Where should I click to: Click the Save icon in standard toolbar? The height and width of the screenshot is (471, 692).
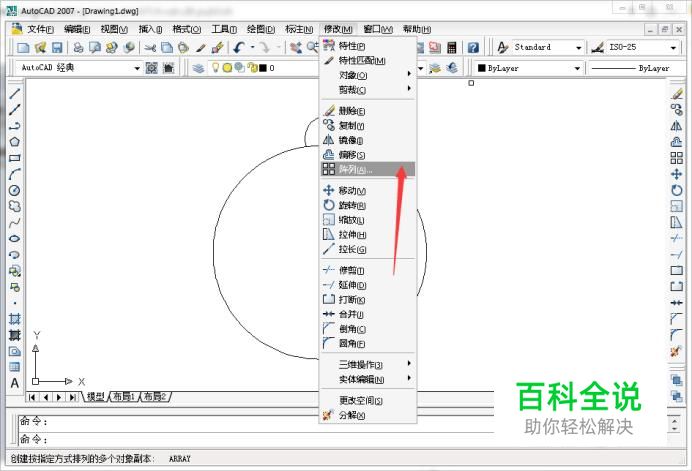[57, 47]
